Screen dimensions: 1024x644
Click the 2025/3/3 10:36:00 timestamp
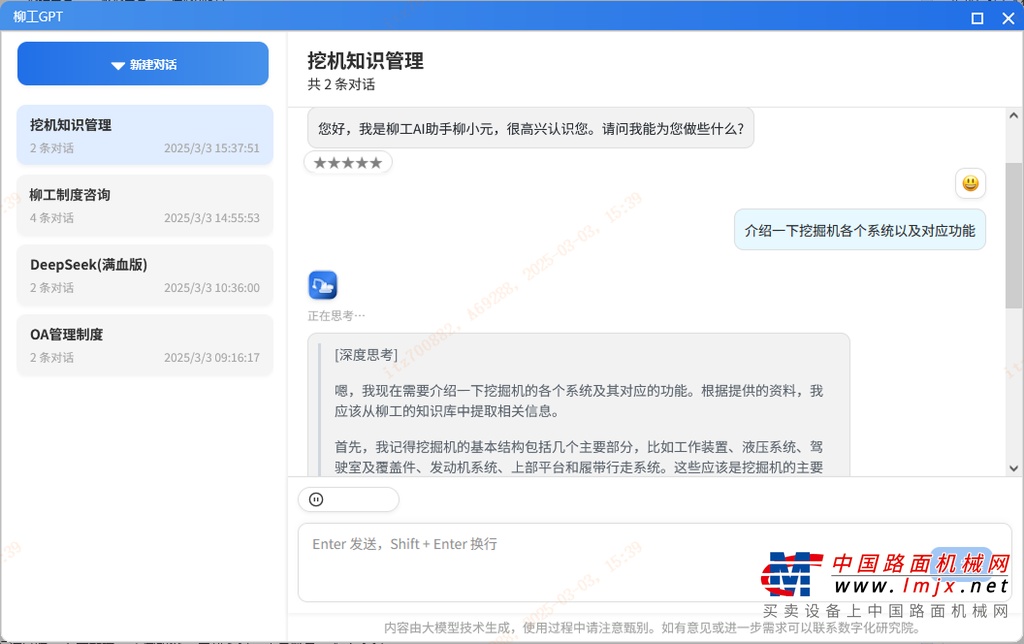212,287
